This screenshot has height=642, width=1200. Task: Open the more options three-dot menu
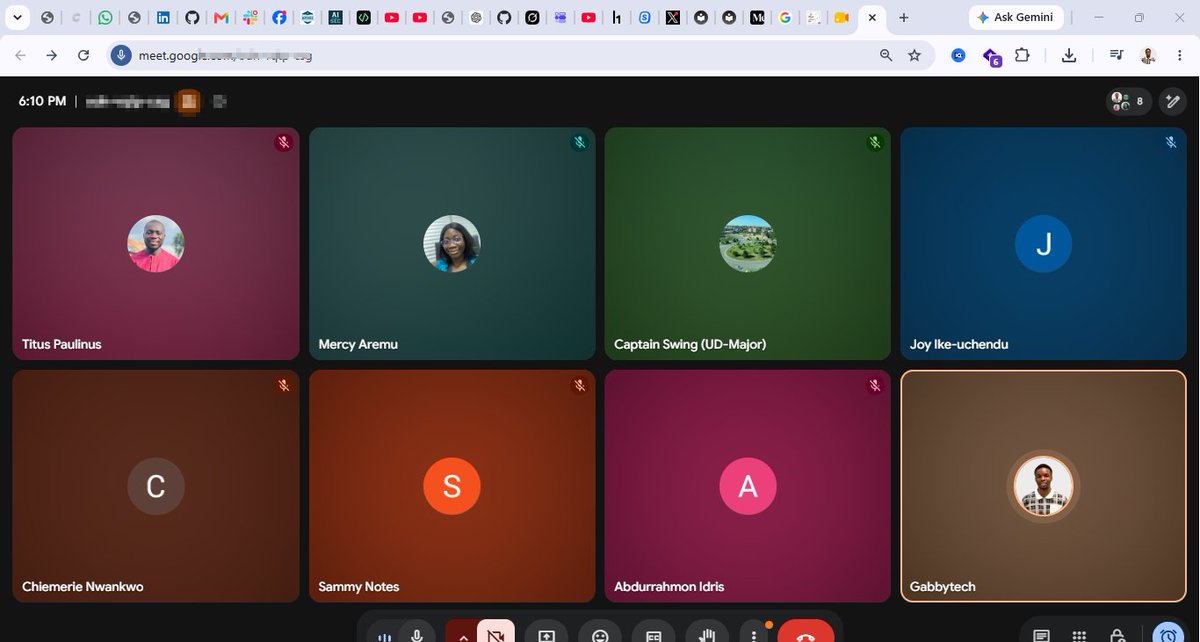pos(753,635)
